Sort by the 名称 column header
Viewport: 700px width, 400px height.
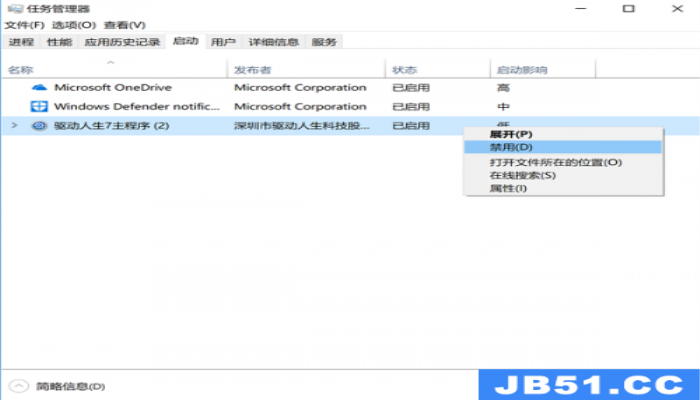pos(114,70)
